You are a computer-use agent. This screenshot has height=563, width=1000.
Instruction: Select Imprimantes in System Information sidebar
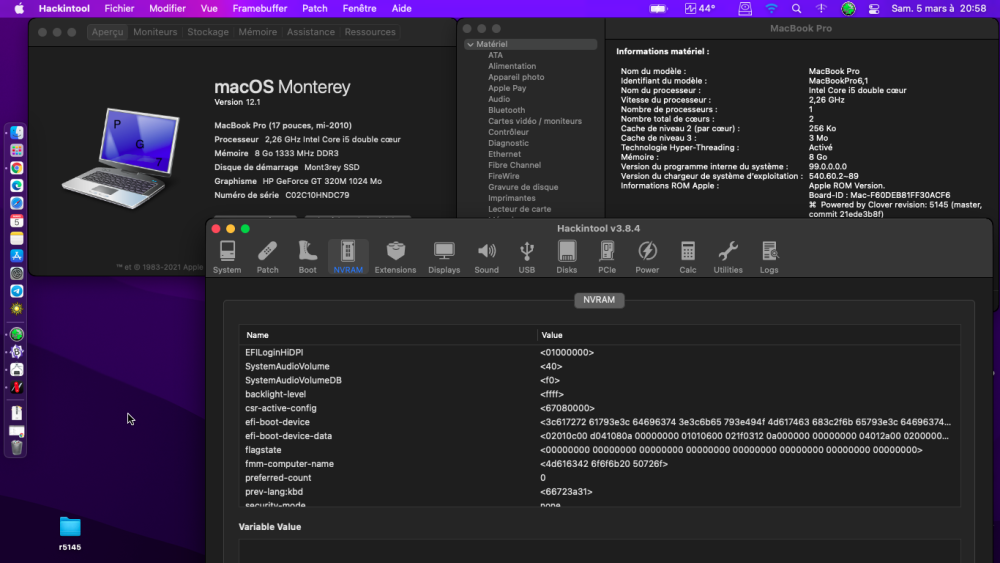click(x=511, y=198)
